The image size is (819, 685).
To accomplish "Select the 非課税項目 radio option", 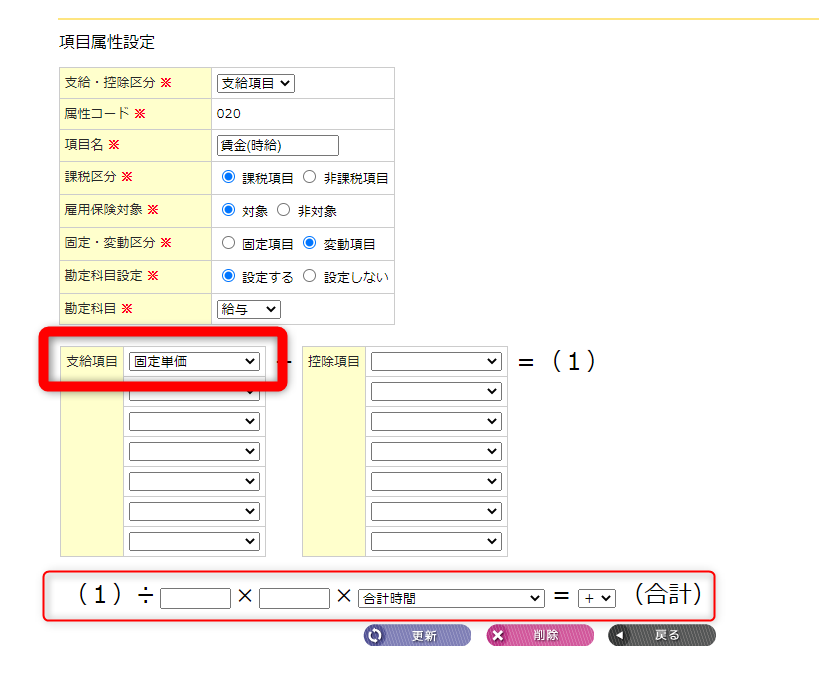I will pos(309,177).
